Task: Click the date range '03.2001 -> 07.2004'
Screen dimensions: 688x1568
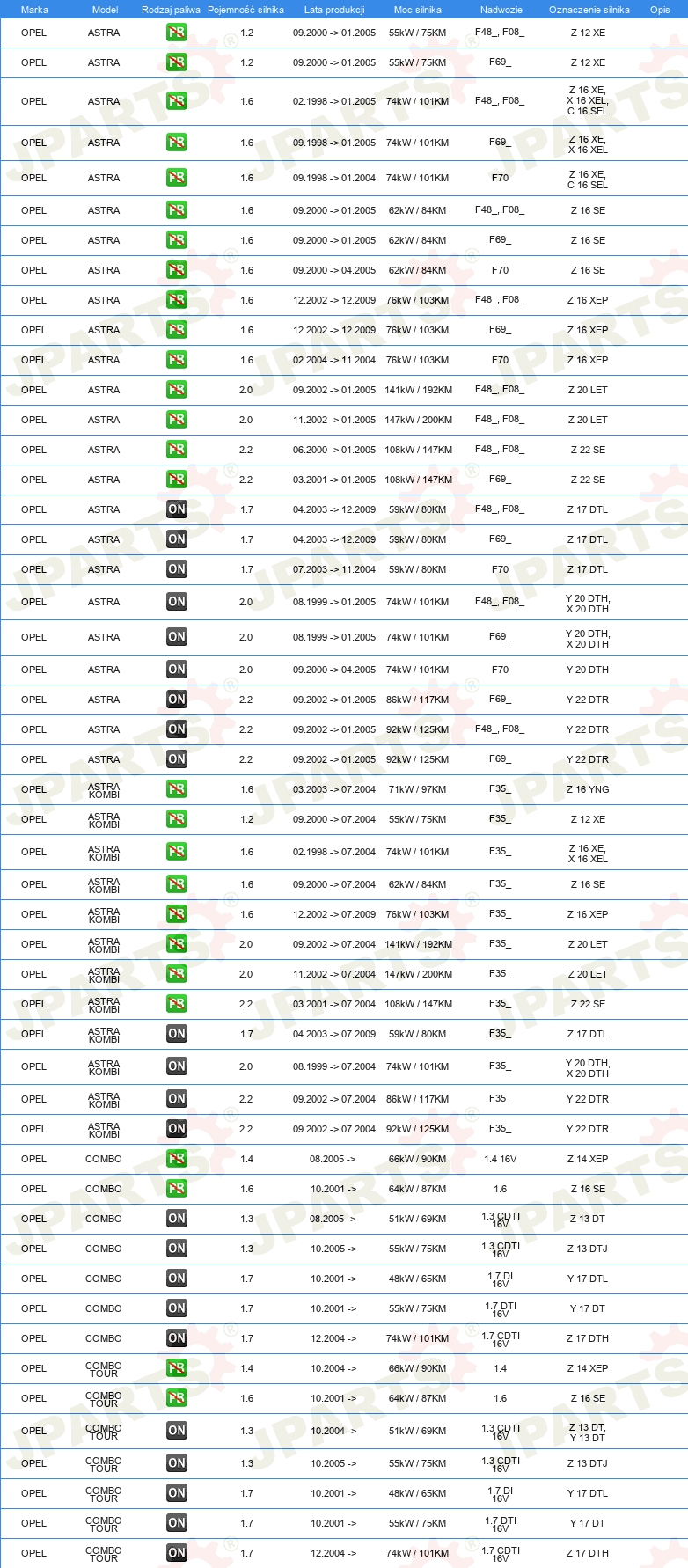Action: click(x=334, y=1004)
